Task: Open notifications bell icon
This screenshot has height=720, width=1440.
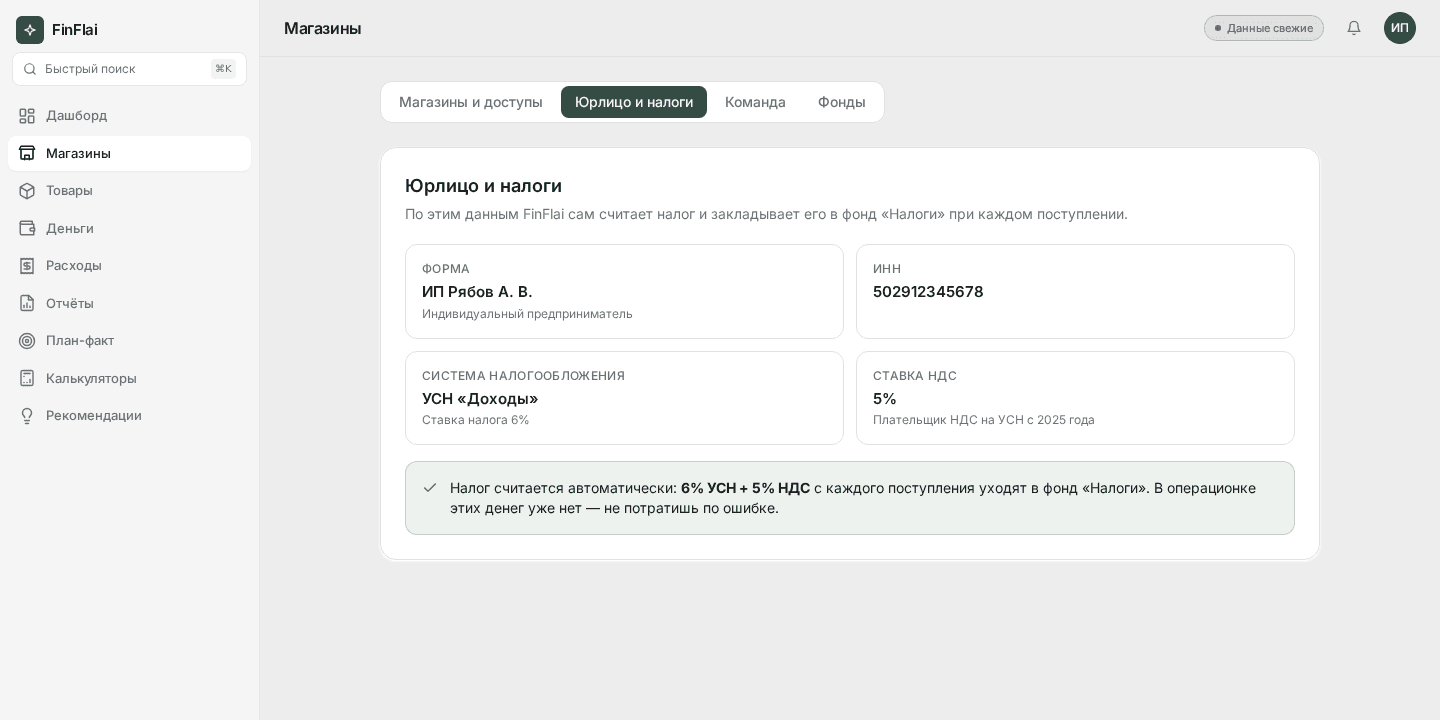Action: [1354, 28]
